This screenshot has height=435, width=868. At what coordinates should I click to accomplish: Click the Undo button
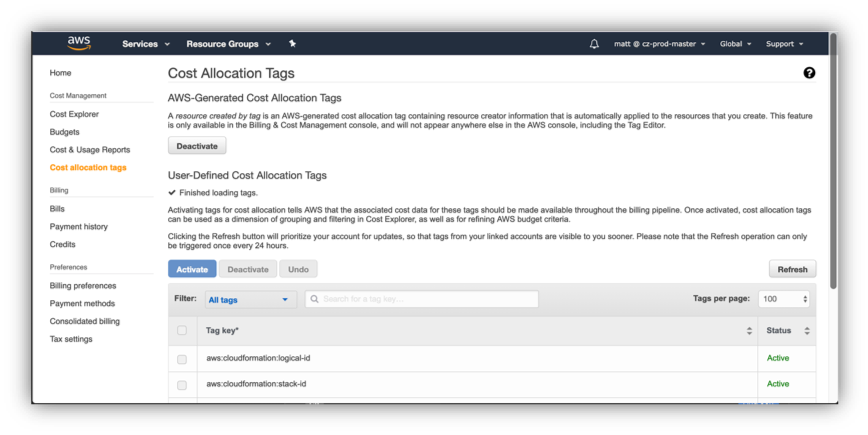(298, 269)
